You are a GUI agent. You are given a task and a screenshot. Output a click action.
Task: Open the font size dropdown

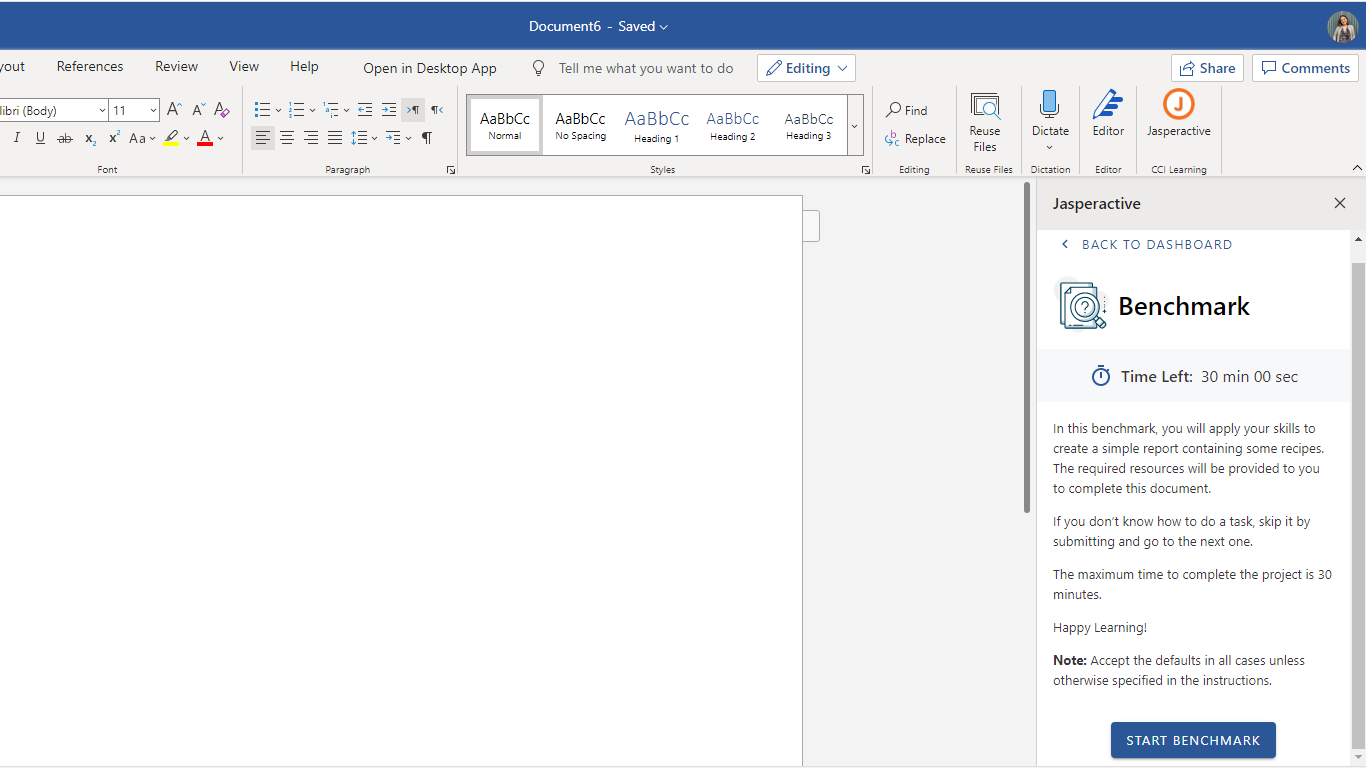coord(153,110)
